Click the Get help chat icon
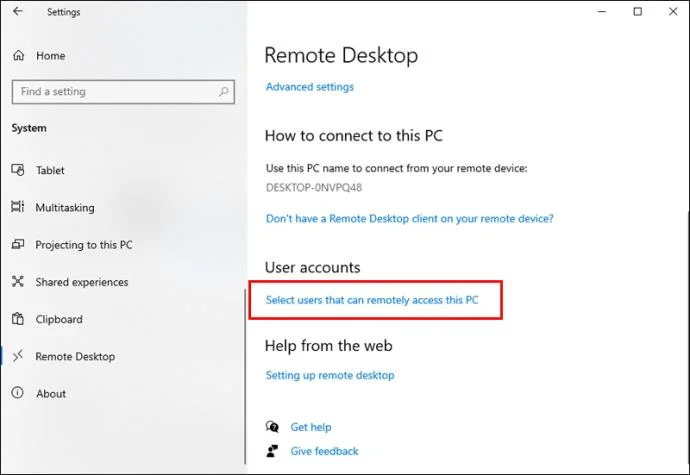This screenshot has height=475, width=690. pos(272,427)
